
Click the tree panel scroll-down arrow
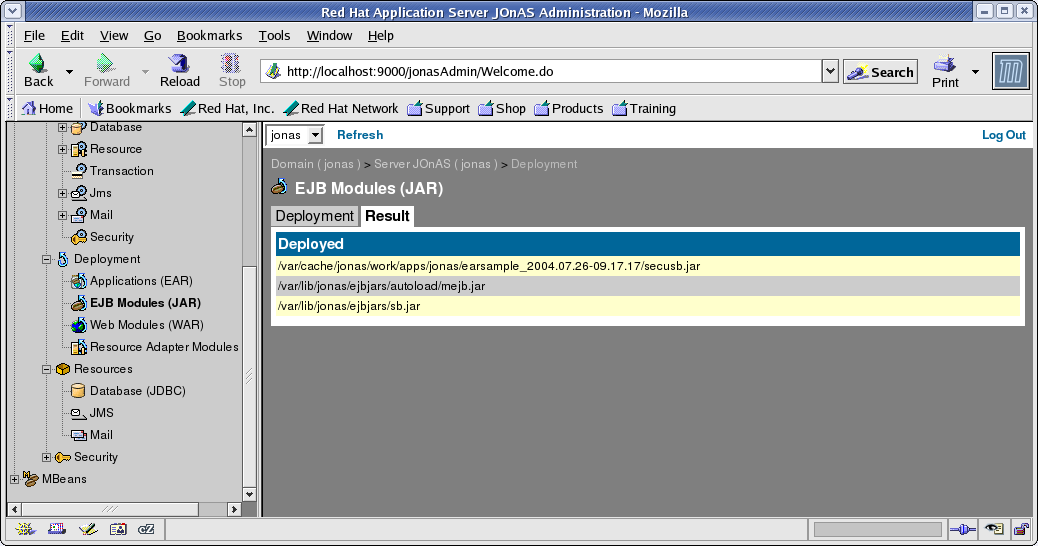tap(249, 494)
